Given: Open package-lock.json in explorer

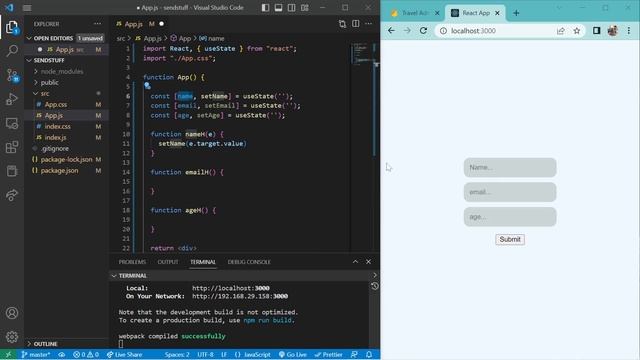Looking at the screenshot, I should 66,160.
